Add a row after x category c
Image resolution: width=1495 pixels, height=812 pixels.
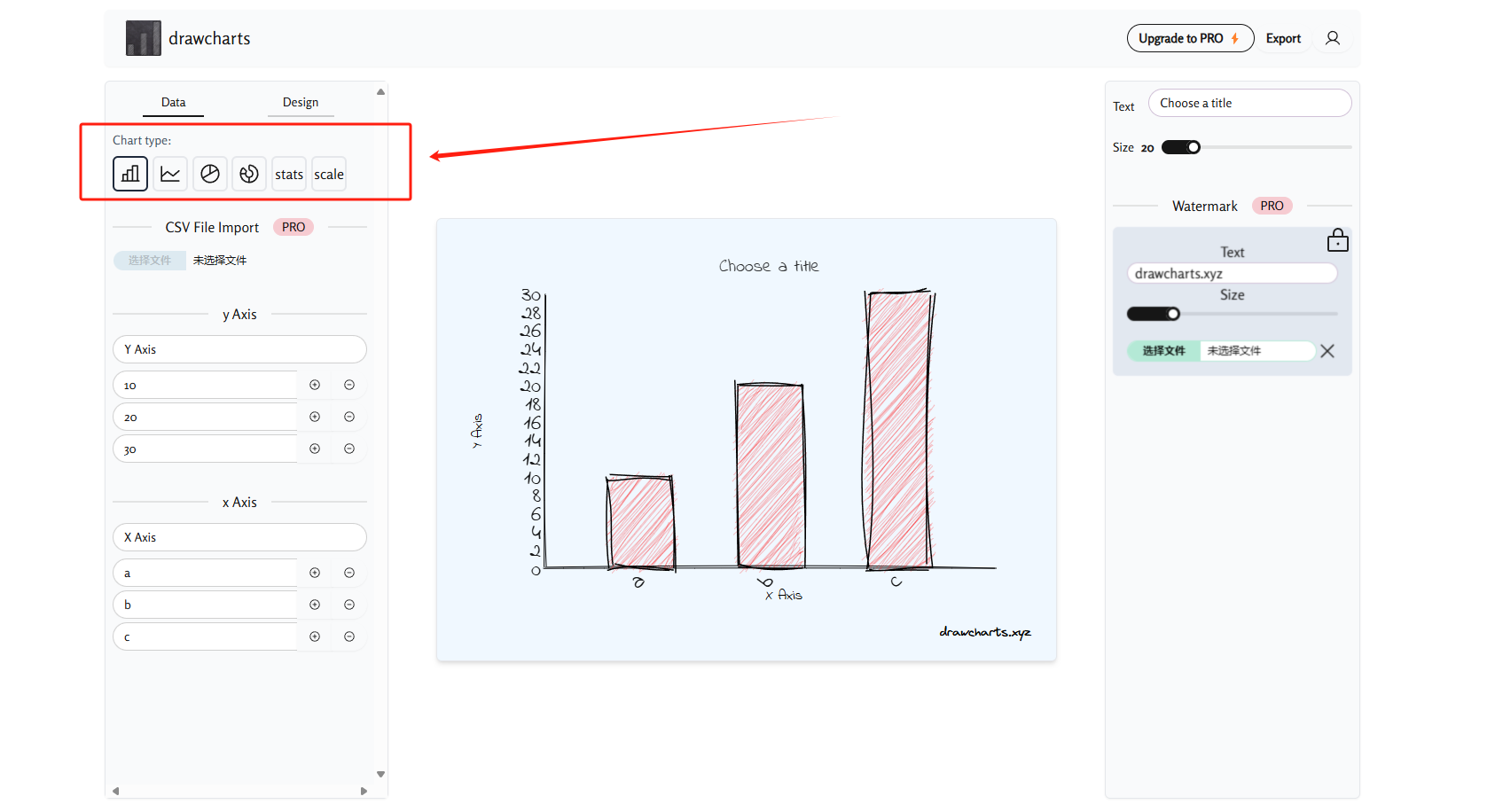(315, 636)
